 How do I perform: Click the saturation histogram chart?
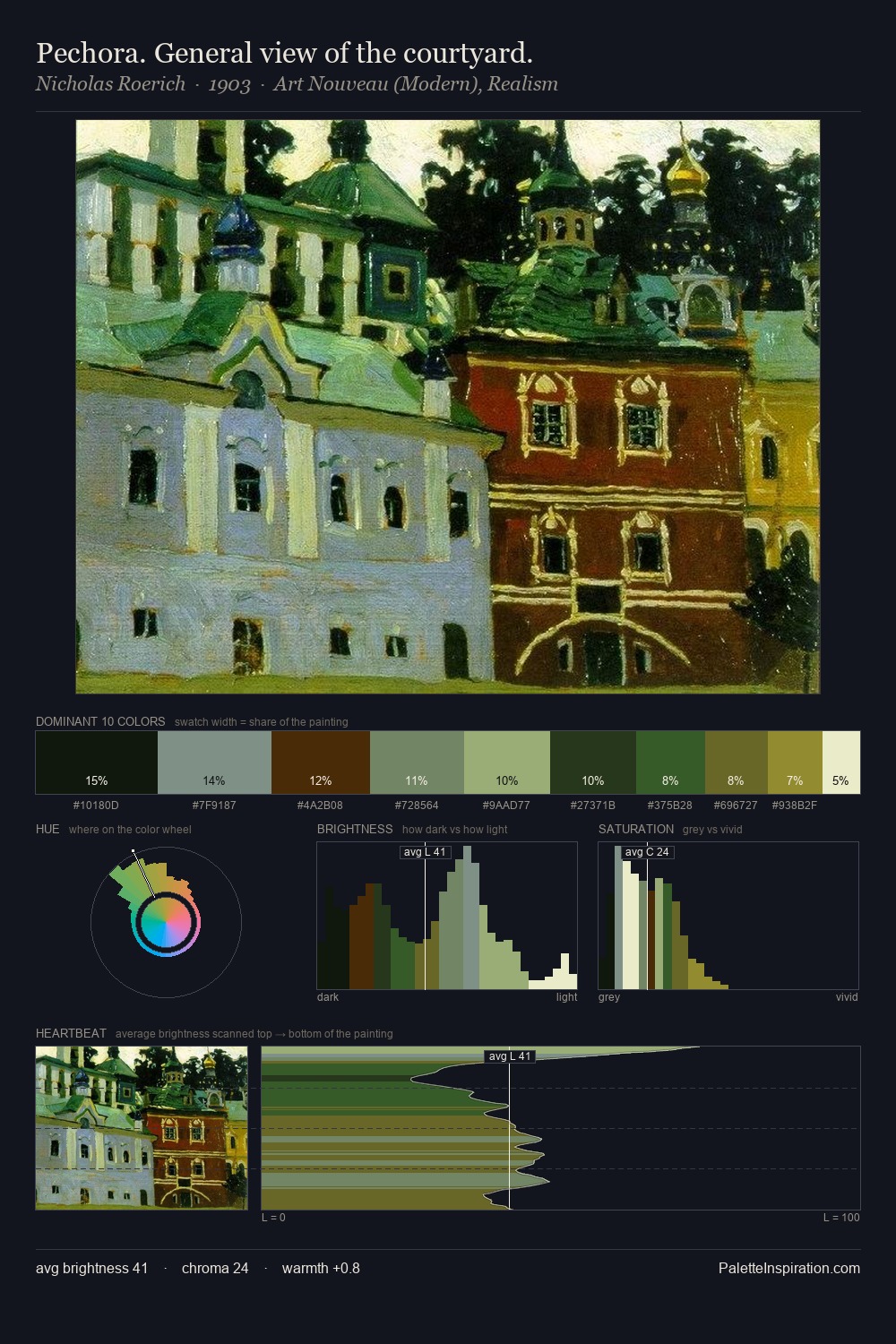tap(728, 916)
